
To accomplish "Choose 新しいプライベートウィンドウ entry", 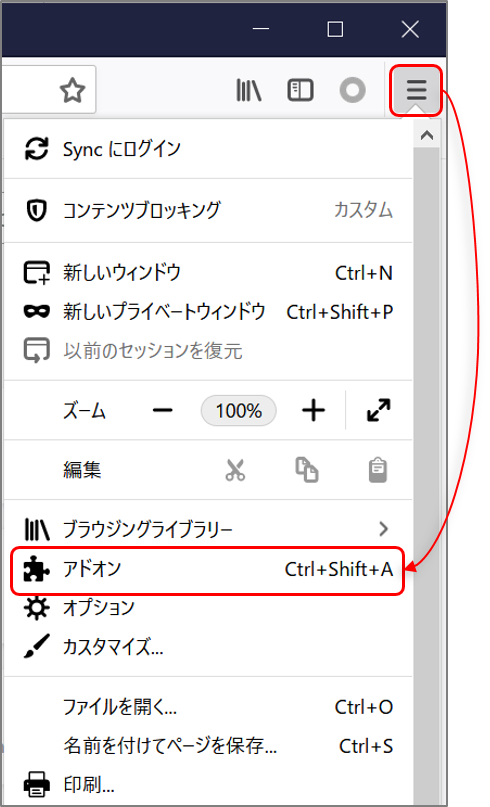I will (208, 311).
